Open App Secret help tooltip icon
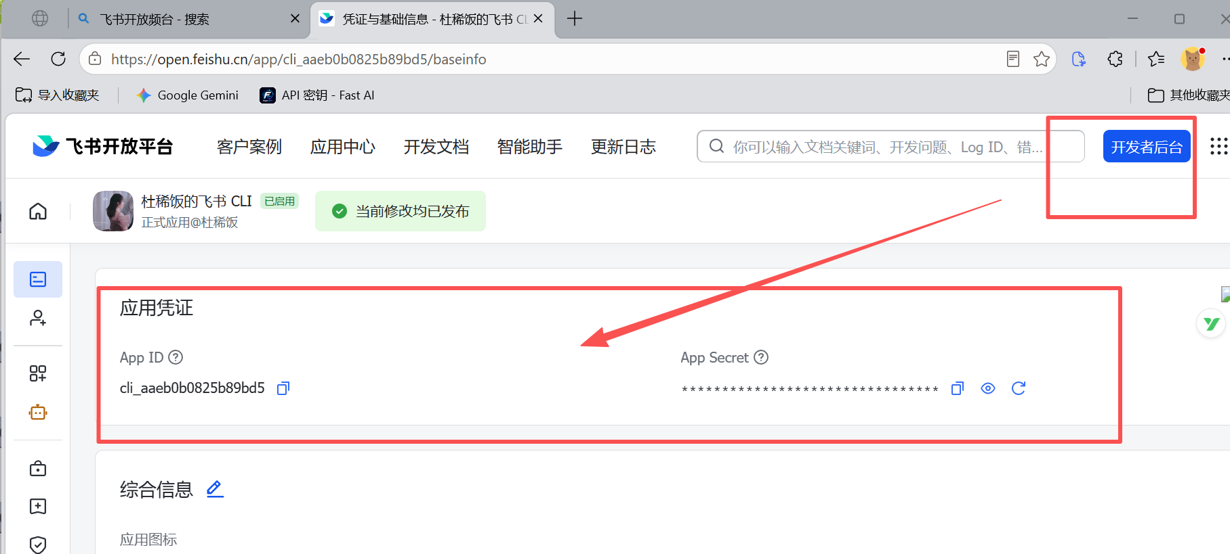This screenshot has height=554, width=1230. pyautogui.click(x=761, y=357)
